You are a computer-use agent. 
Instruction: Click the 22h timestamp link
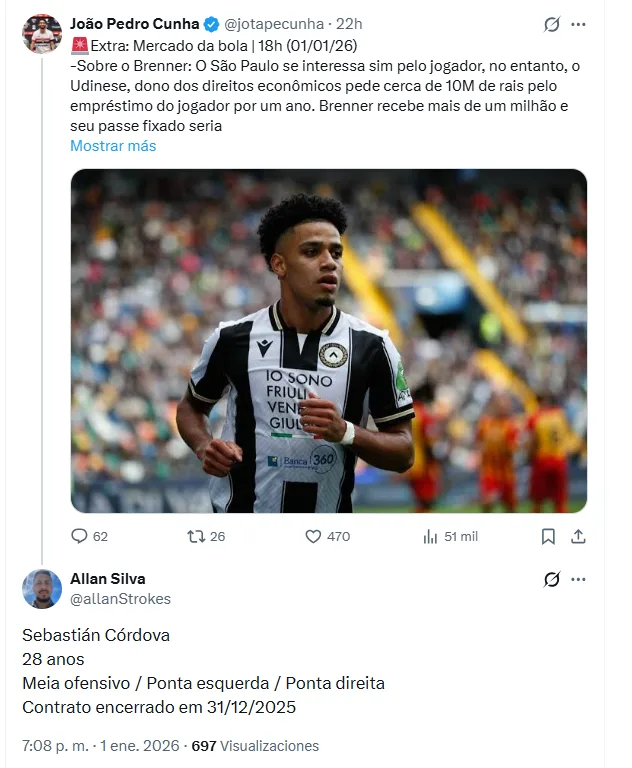349,24
